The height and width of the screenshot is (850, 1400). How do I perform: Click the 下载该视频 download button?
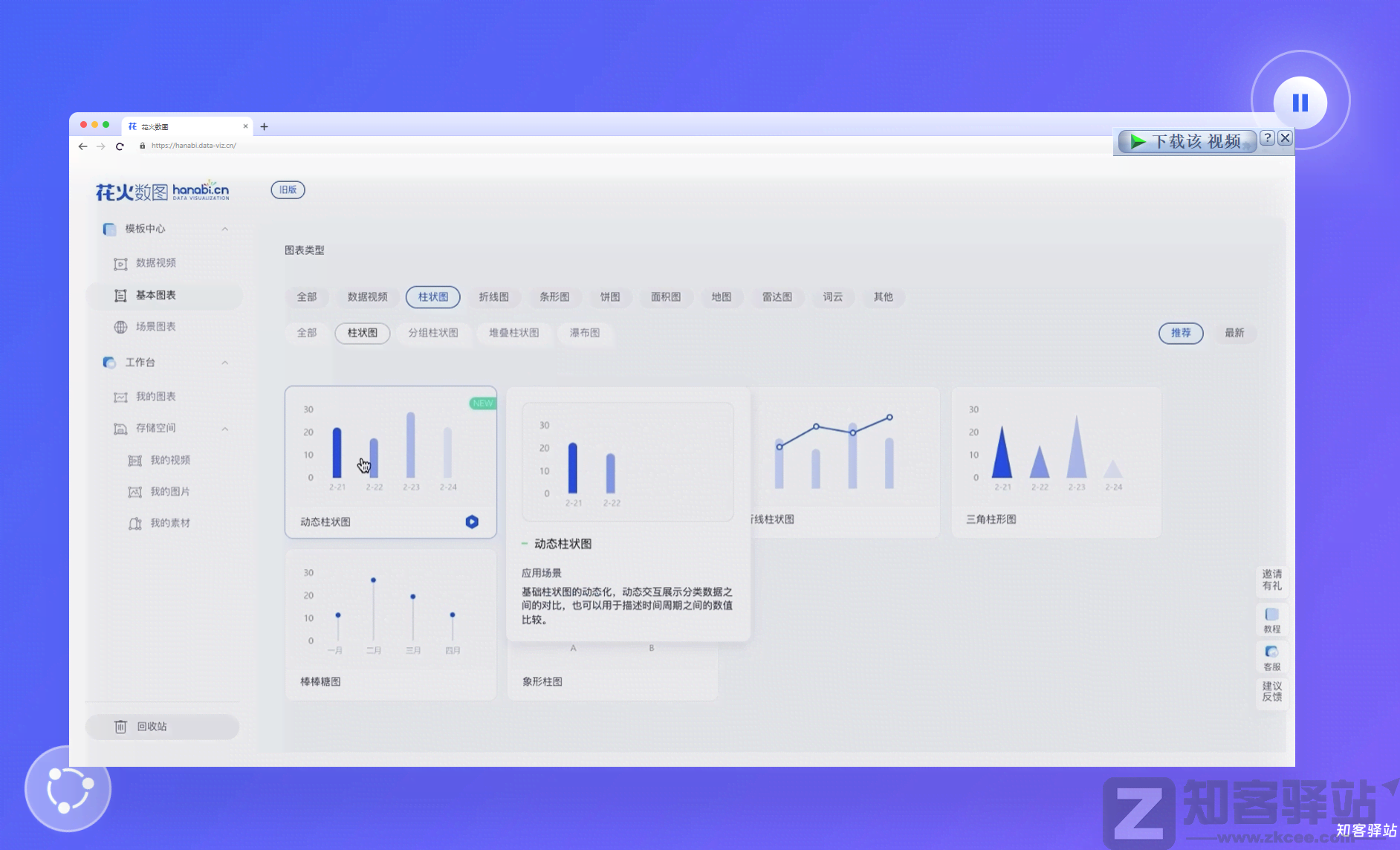point(1187,141)
